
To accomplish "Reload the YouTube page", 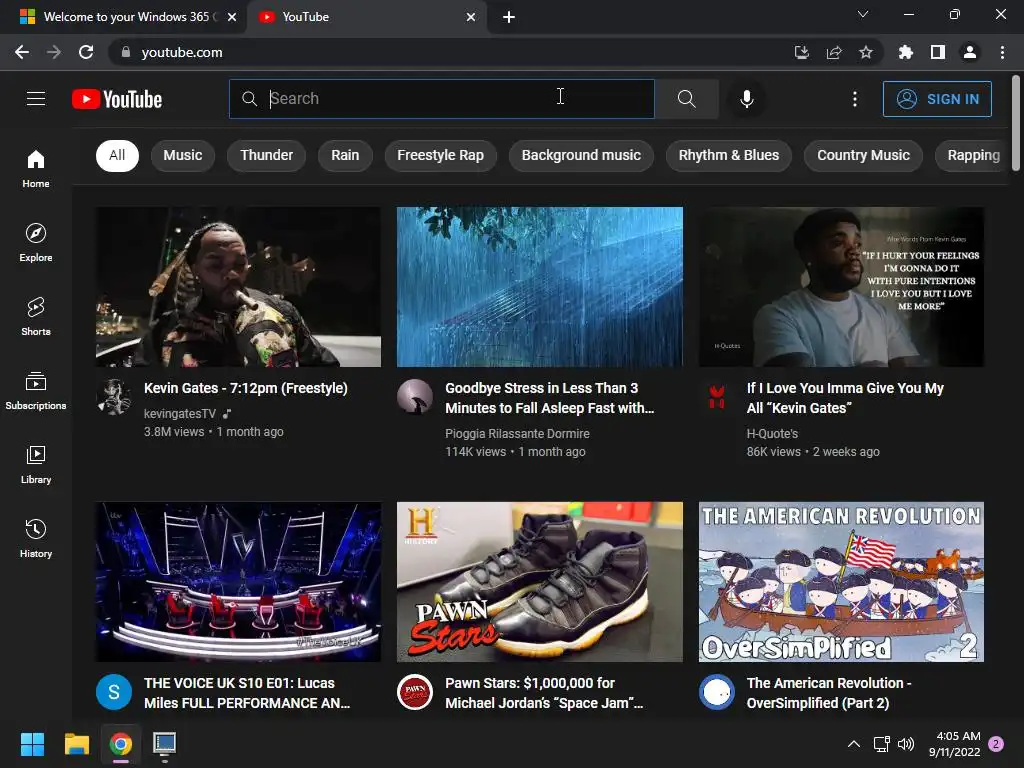I will pos(86,52).
